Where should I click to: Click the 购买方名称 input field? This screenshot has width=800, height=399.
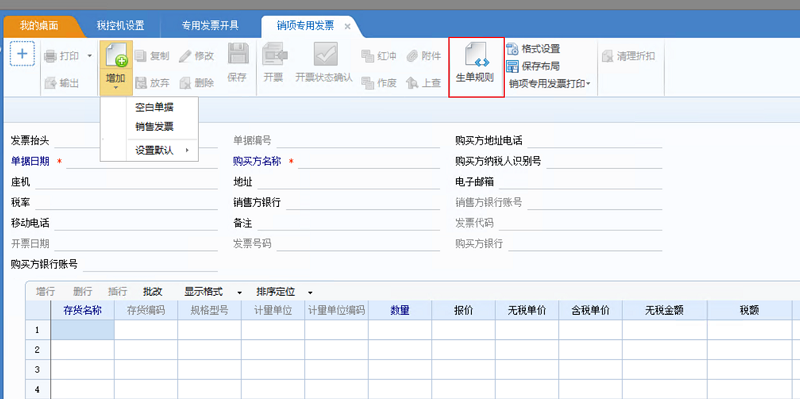[x=369, y=162]
